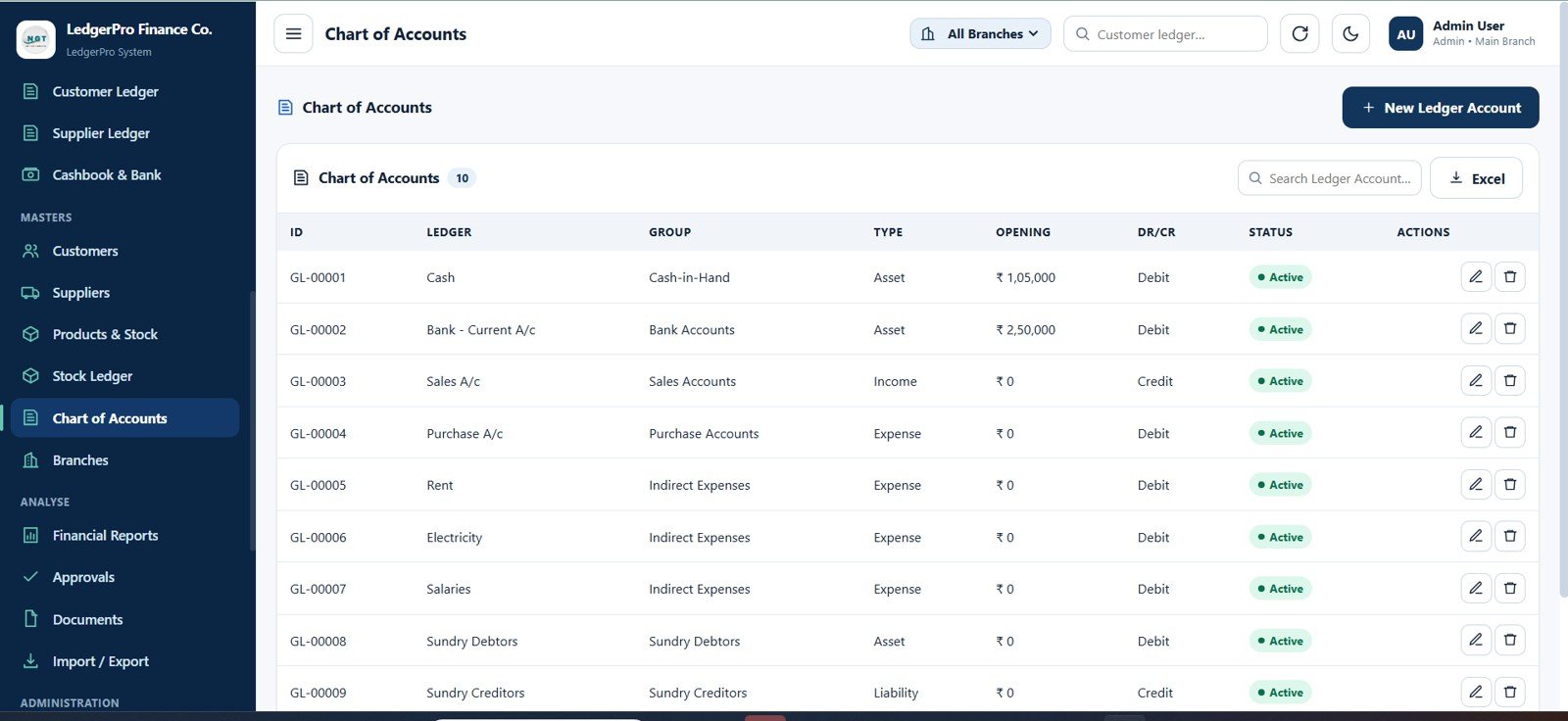Click the GL-00005 ID cell
Image resolution: width=1568 pixels, height=721 pixels.
click(318, 486)
